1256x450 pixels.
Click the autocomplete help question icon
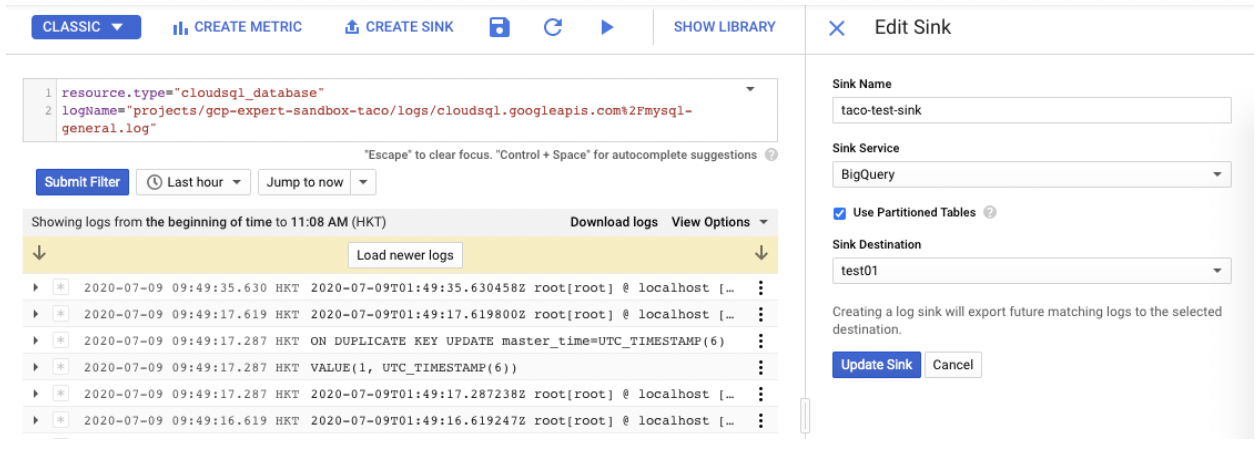pyautogui.click(x=771, y=155)
